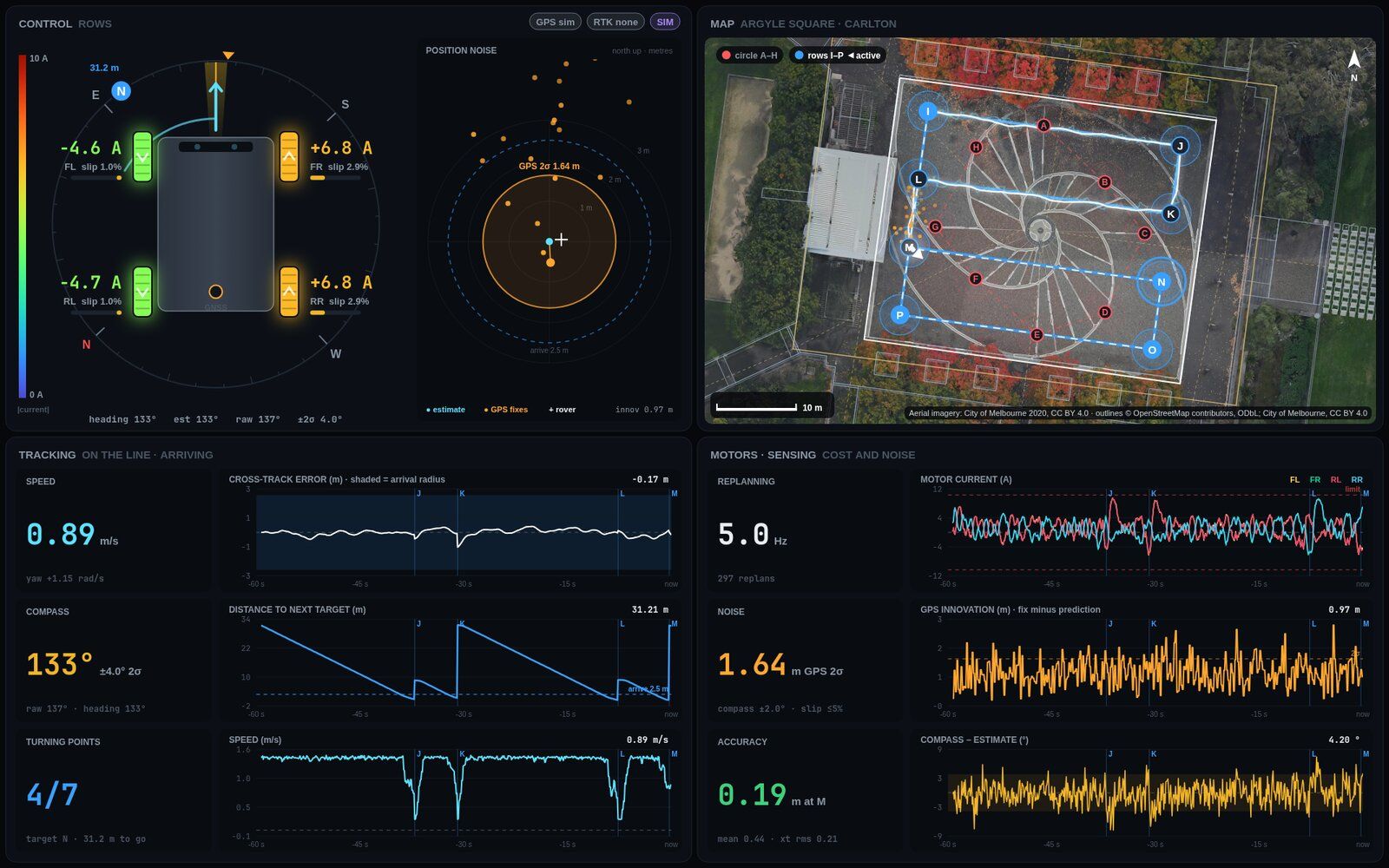Select red circle waypoint A
The height and width of the screenshot is (868, 1389).
point(1044,126)
